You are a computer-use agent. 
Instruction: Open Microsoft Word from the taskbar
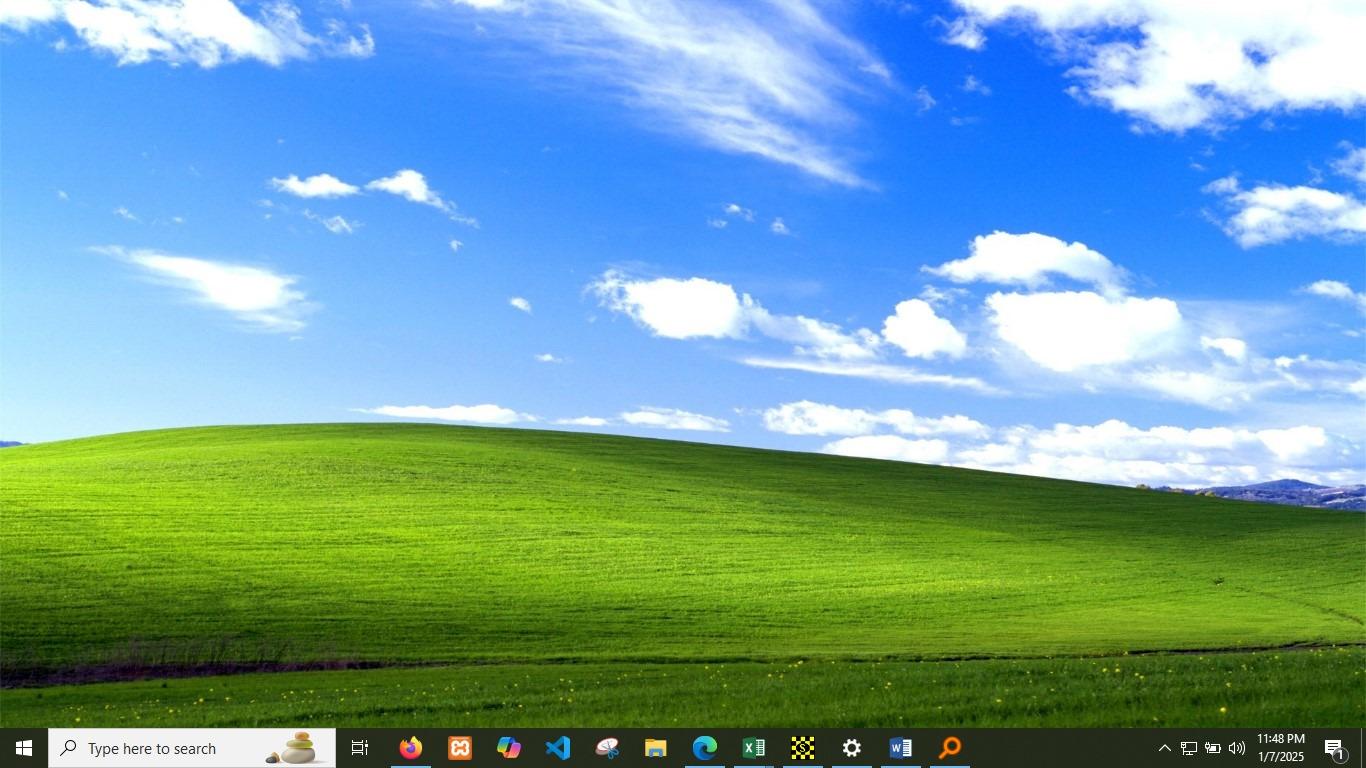pyautogui.click(x=901, y=748)
